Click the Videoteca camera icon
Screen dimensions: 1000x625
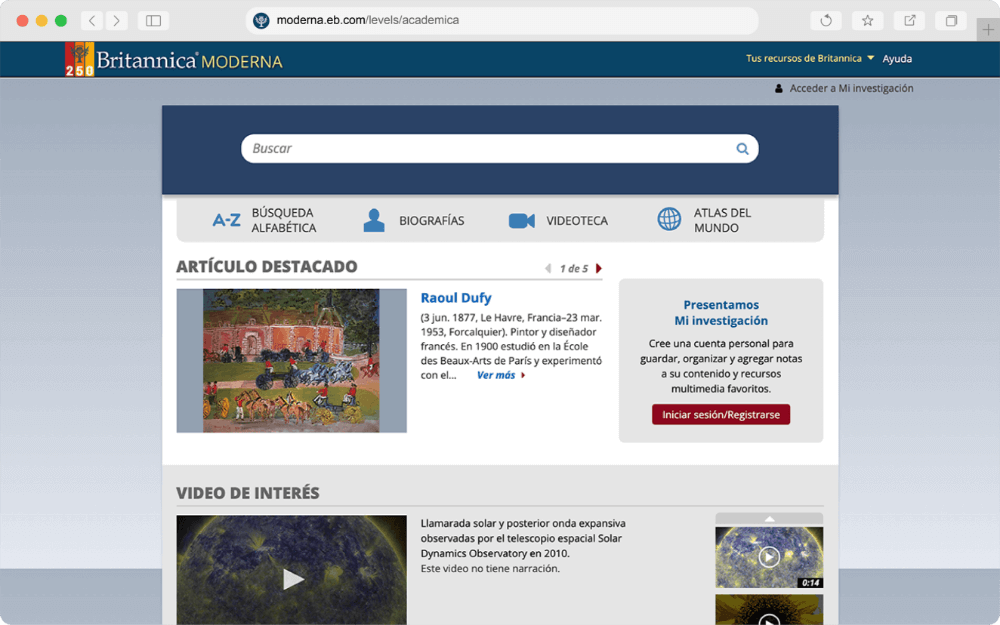pos(522,221)
